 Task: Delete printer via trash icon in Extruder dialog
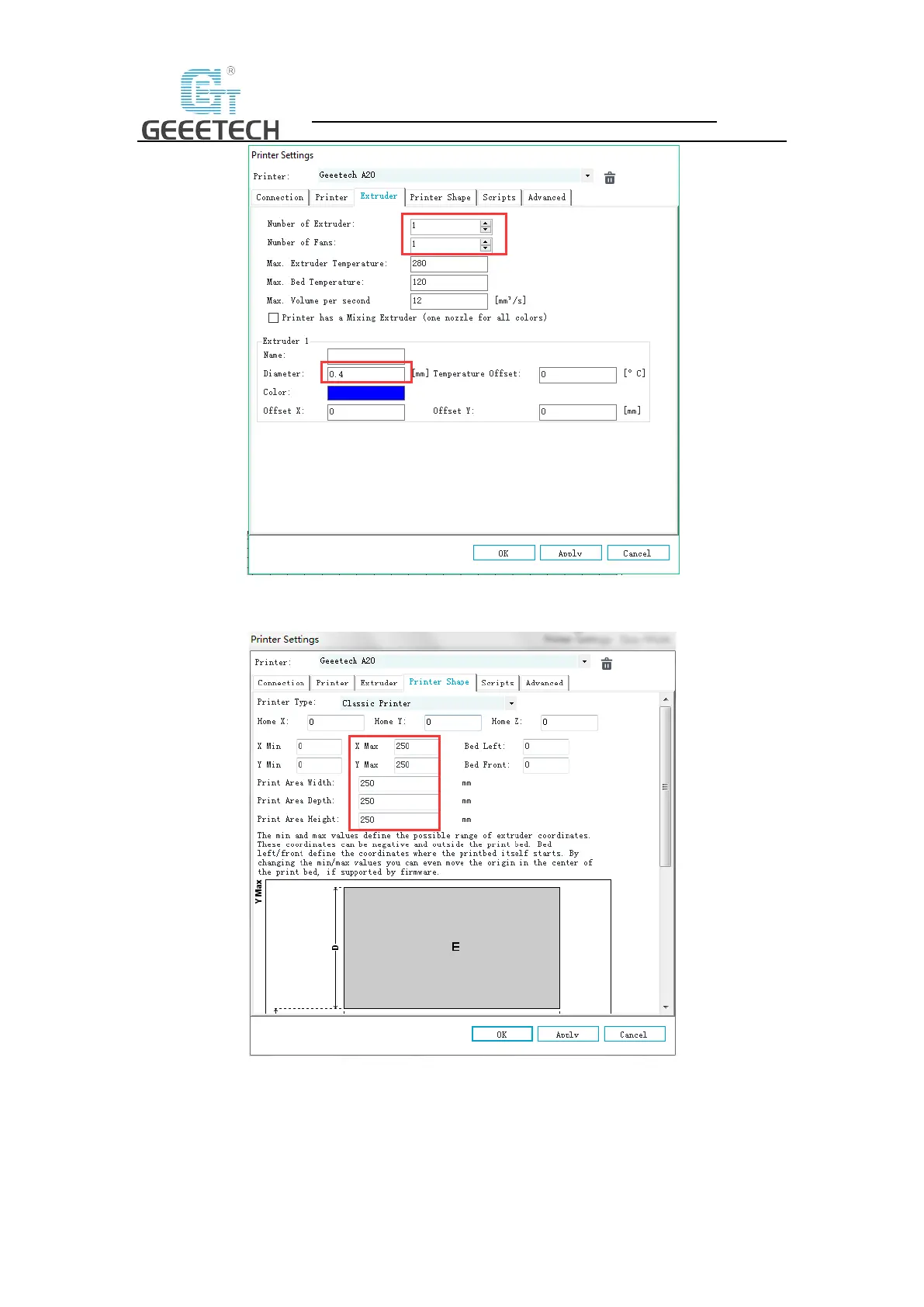(610, 179)
